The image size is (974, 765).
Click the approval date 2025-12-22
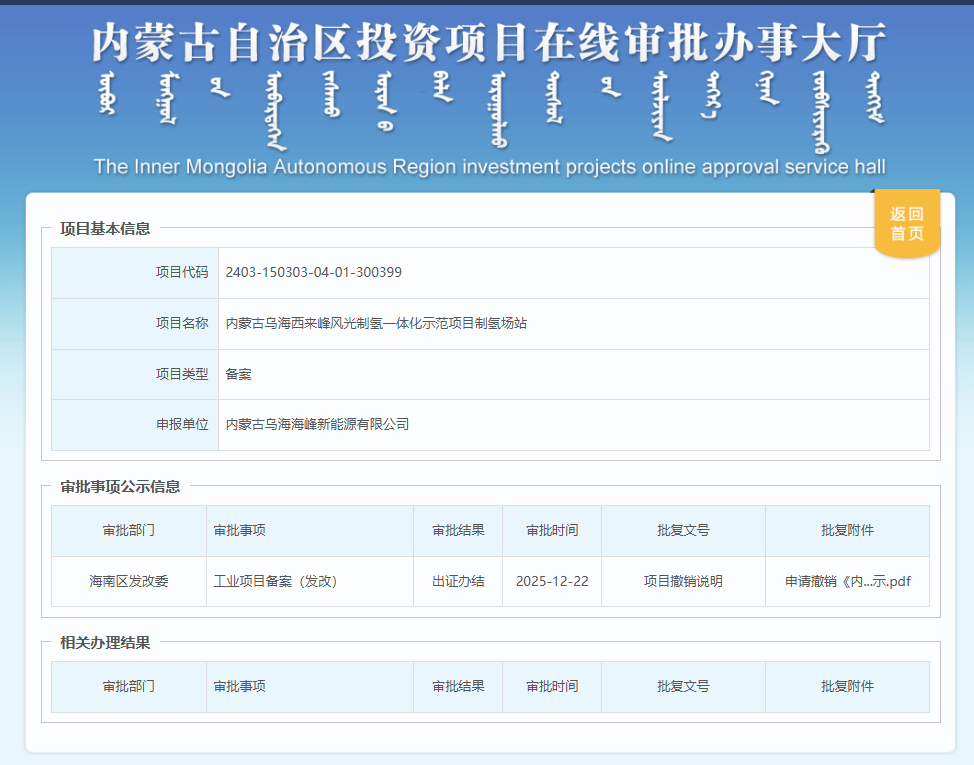pyautogui.click(x=552, y=582)
